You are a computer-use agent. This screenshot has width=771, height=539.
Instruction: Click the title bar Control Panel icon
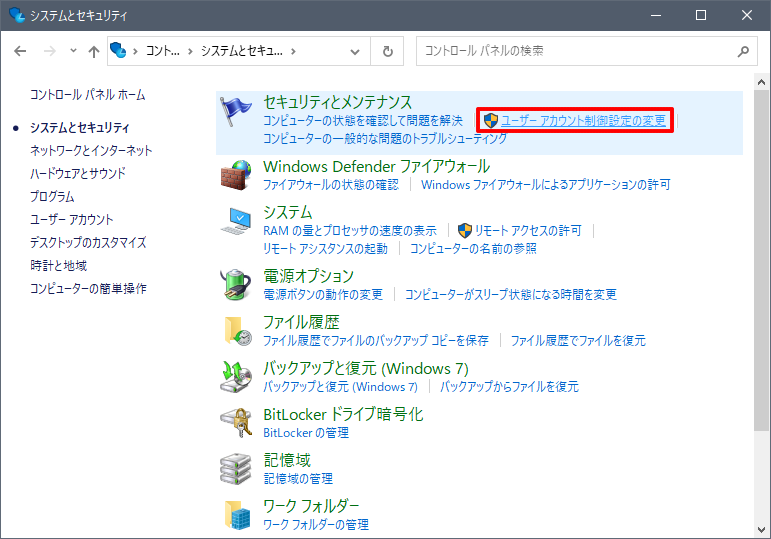tap(17, 15)
